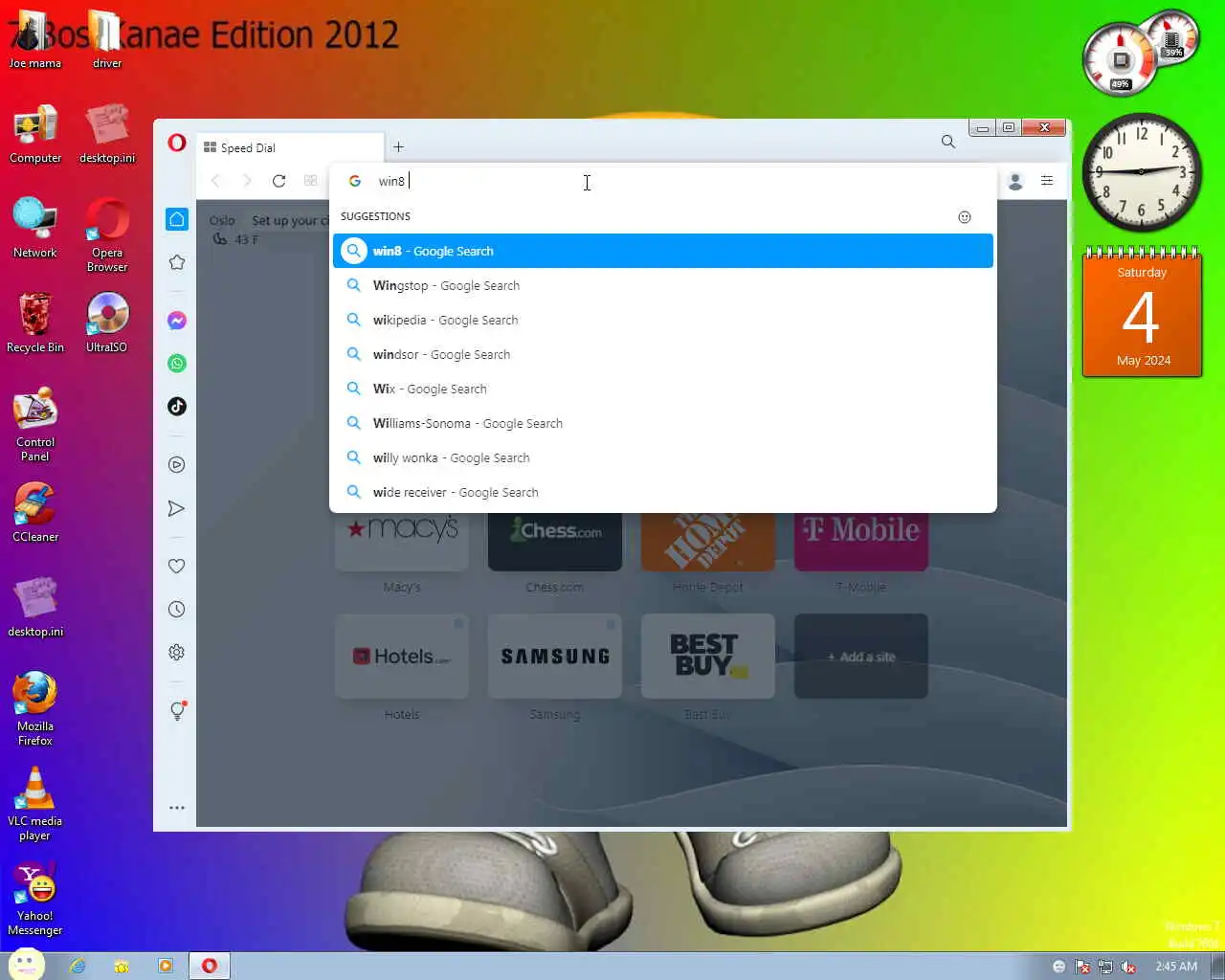Click the taskbar clock showing 2:45 AM
Image resolution: width=1225 pixels, height=980 pixels.
1176,967
